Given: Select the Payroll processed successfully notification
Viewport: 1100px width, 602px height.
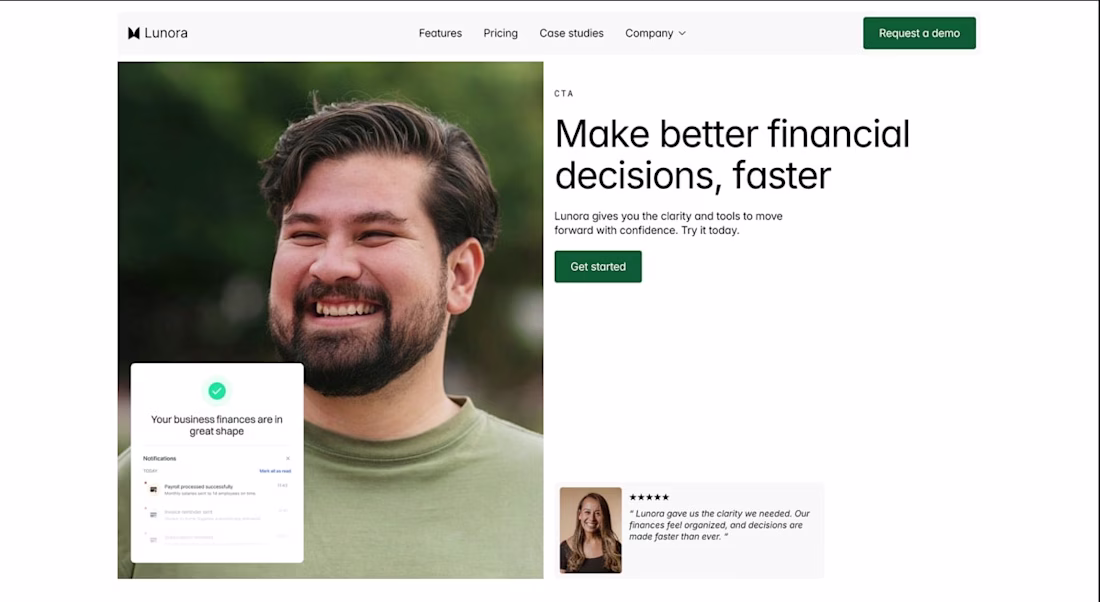Looking at the screenshot, I should (217, 490).
